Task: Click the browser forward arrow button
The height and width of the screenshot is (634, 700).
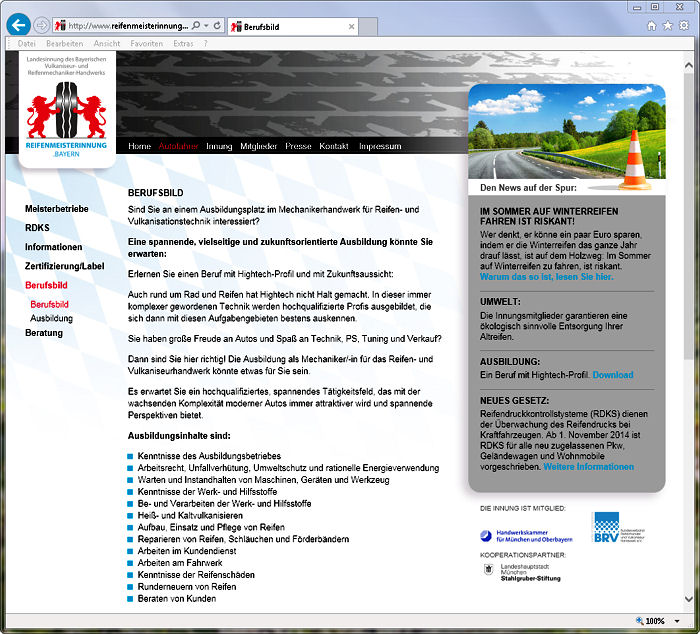Action: coord(41,25)
